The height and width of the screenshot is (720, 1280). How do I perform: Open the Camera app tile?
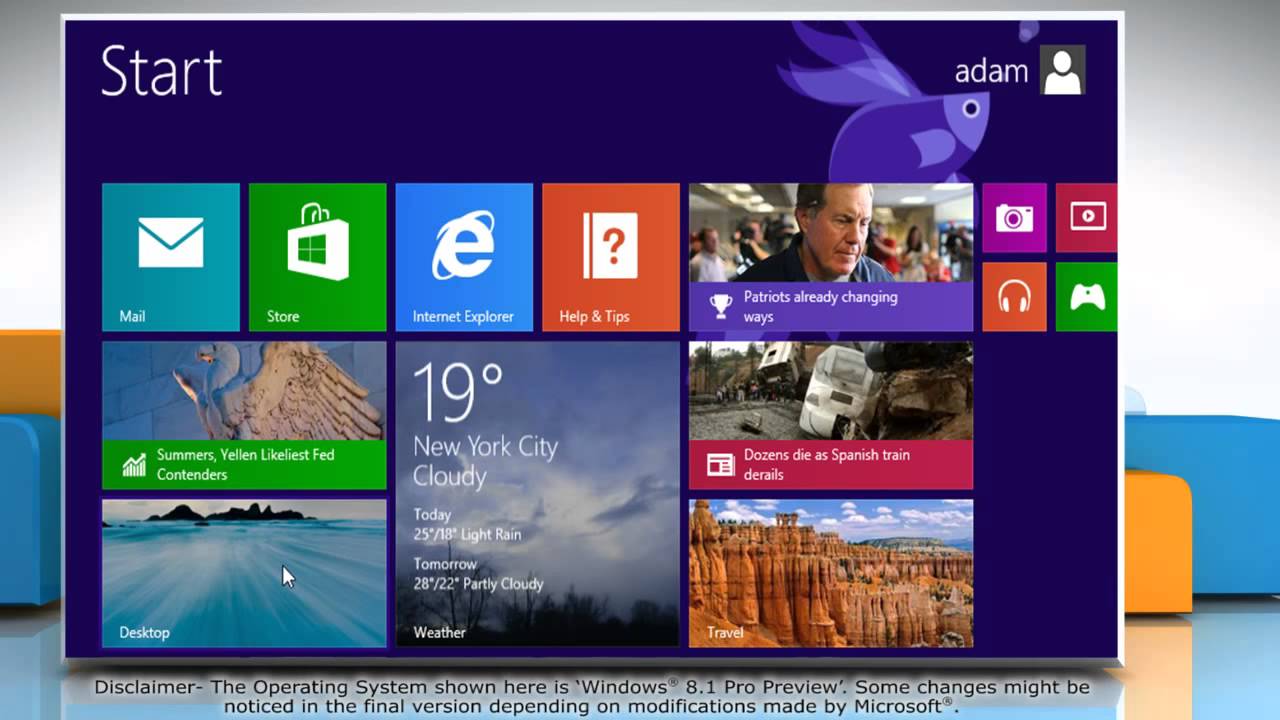pos(1014,217)
